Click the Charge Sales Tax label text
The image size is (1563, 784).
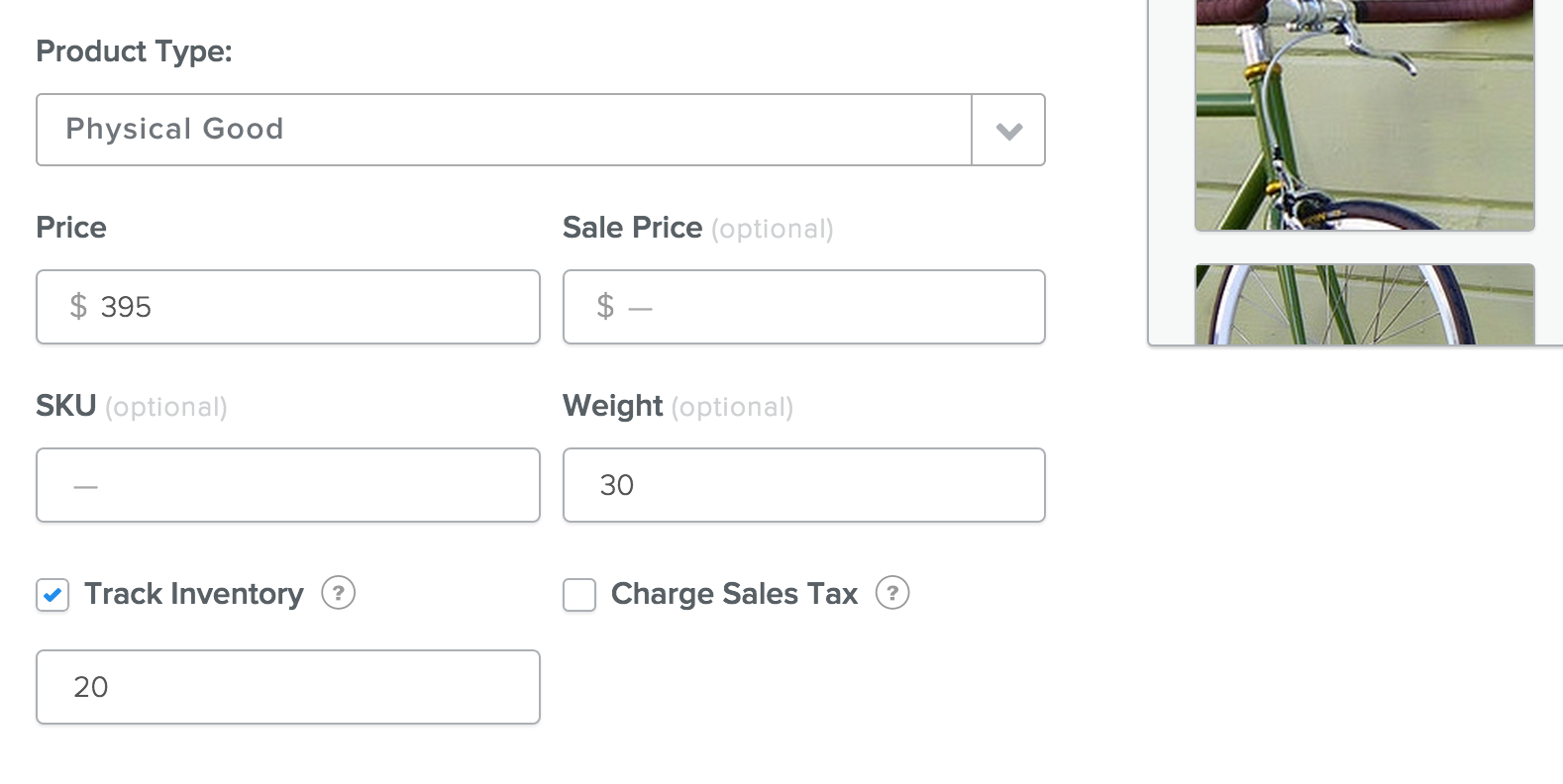[734, 594]
